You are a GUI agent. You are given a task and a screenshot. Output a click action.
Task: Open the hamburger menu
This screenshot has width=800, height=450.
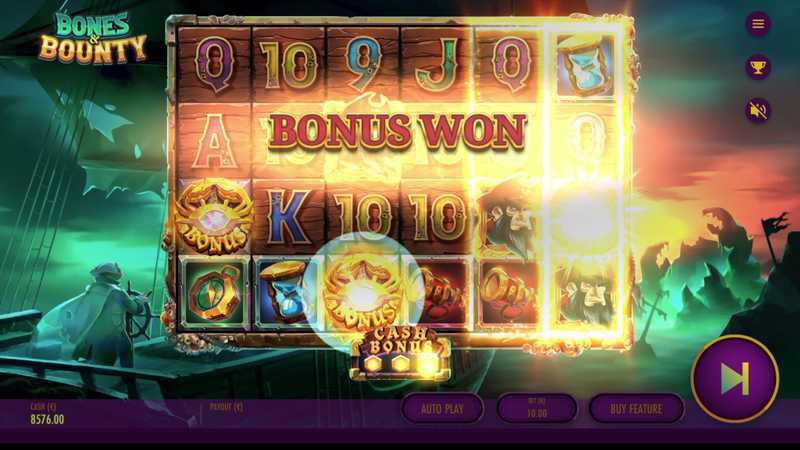coord(758,23)
